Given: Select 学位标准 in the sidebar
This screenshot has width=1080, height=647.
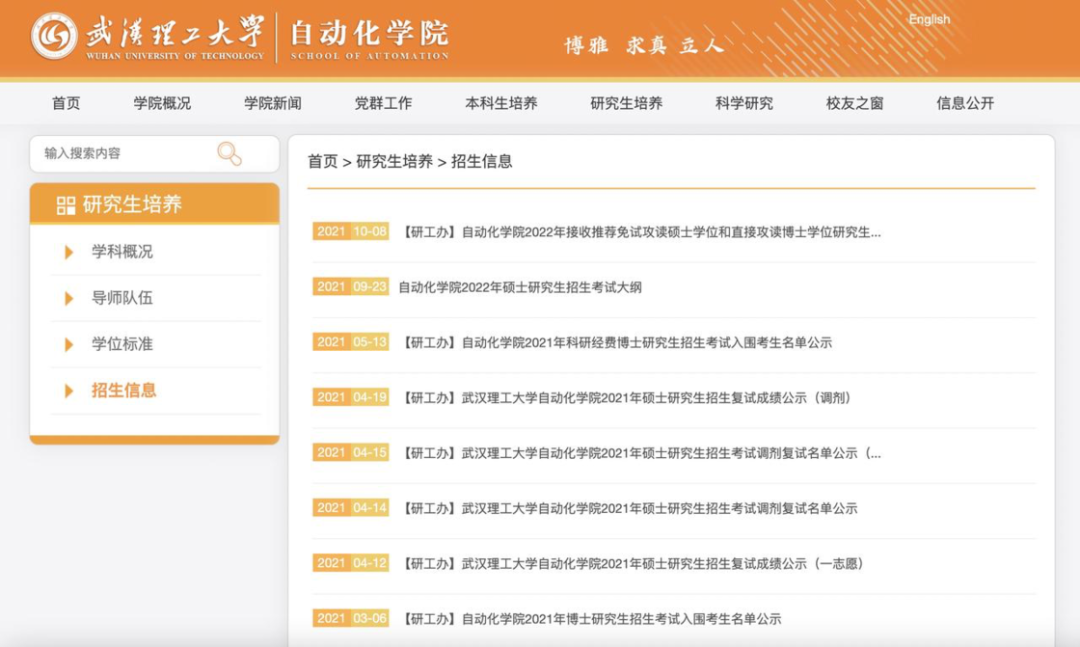Looking at the screenshot, I should [123, 345].
